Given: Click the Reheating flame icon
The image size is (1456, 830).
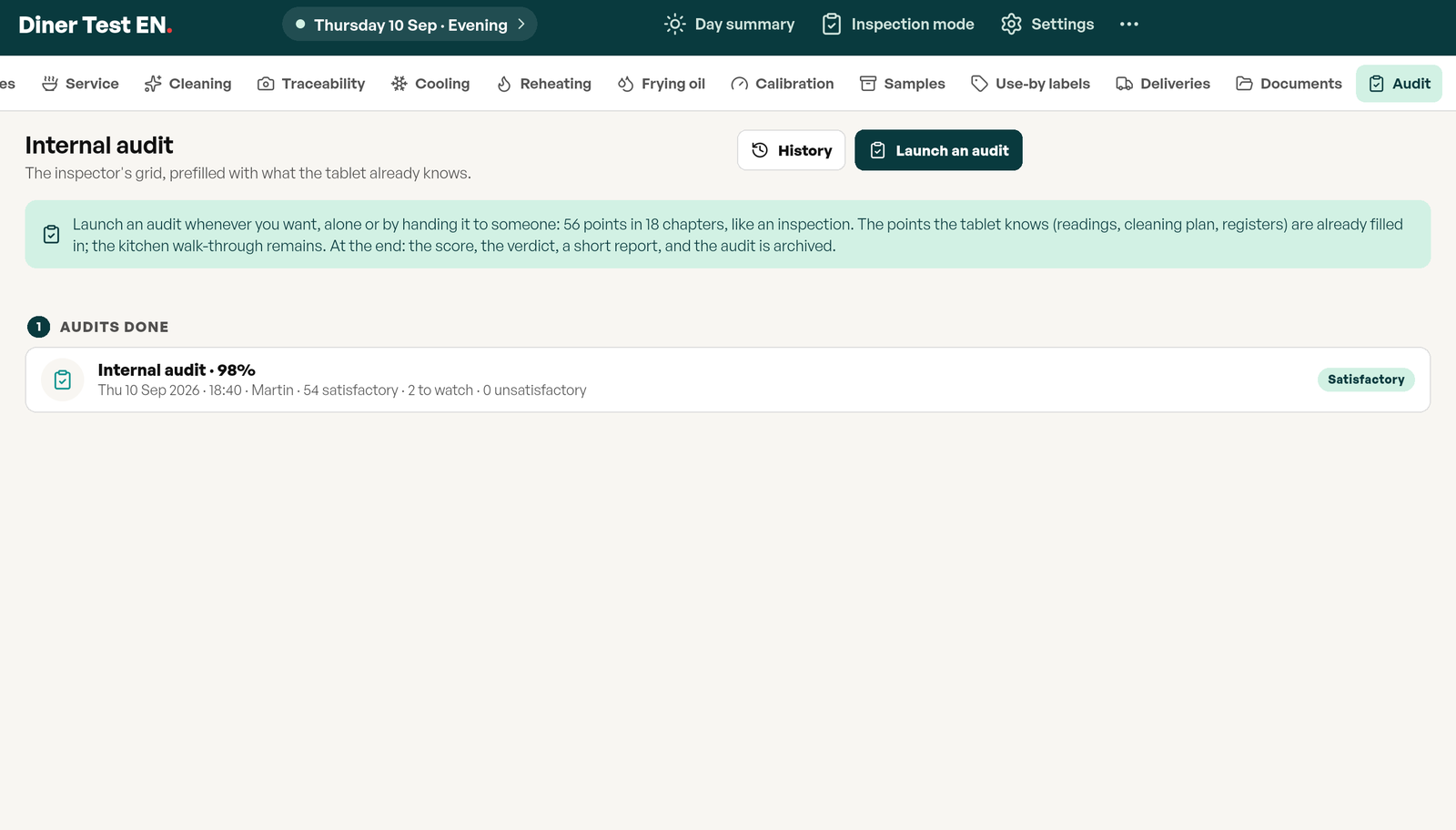Looking at the screenshot, I should 504,84.
